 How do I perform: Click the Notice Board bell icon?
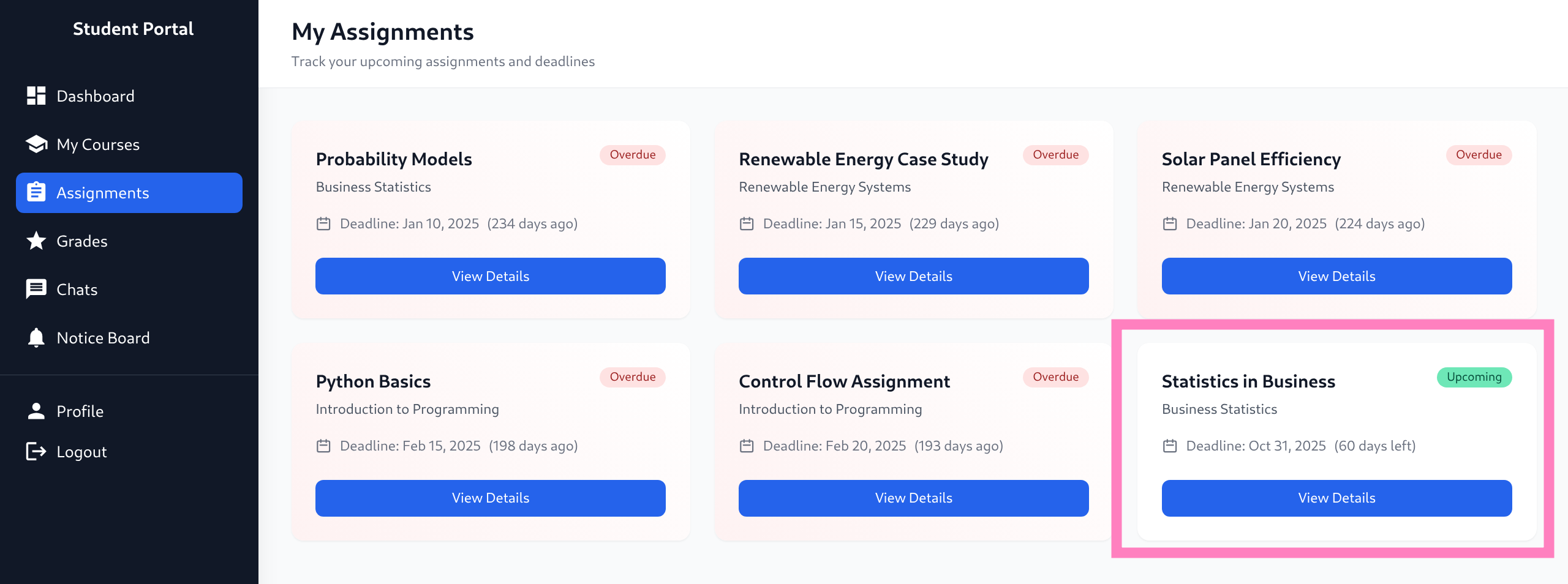coord(36,337)
